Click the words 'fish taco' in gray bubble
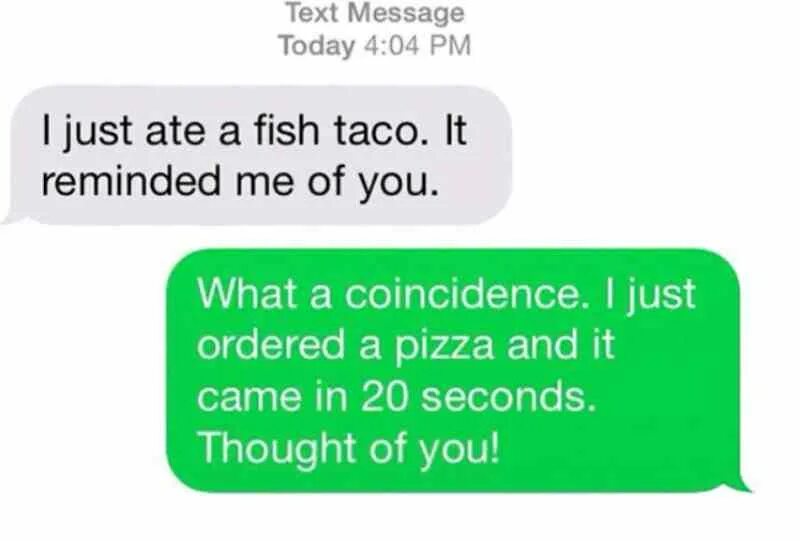 (x=338, y=130)
